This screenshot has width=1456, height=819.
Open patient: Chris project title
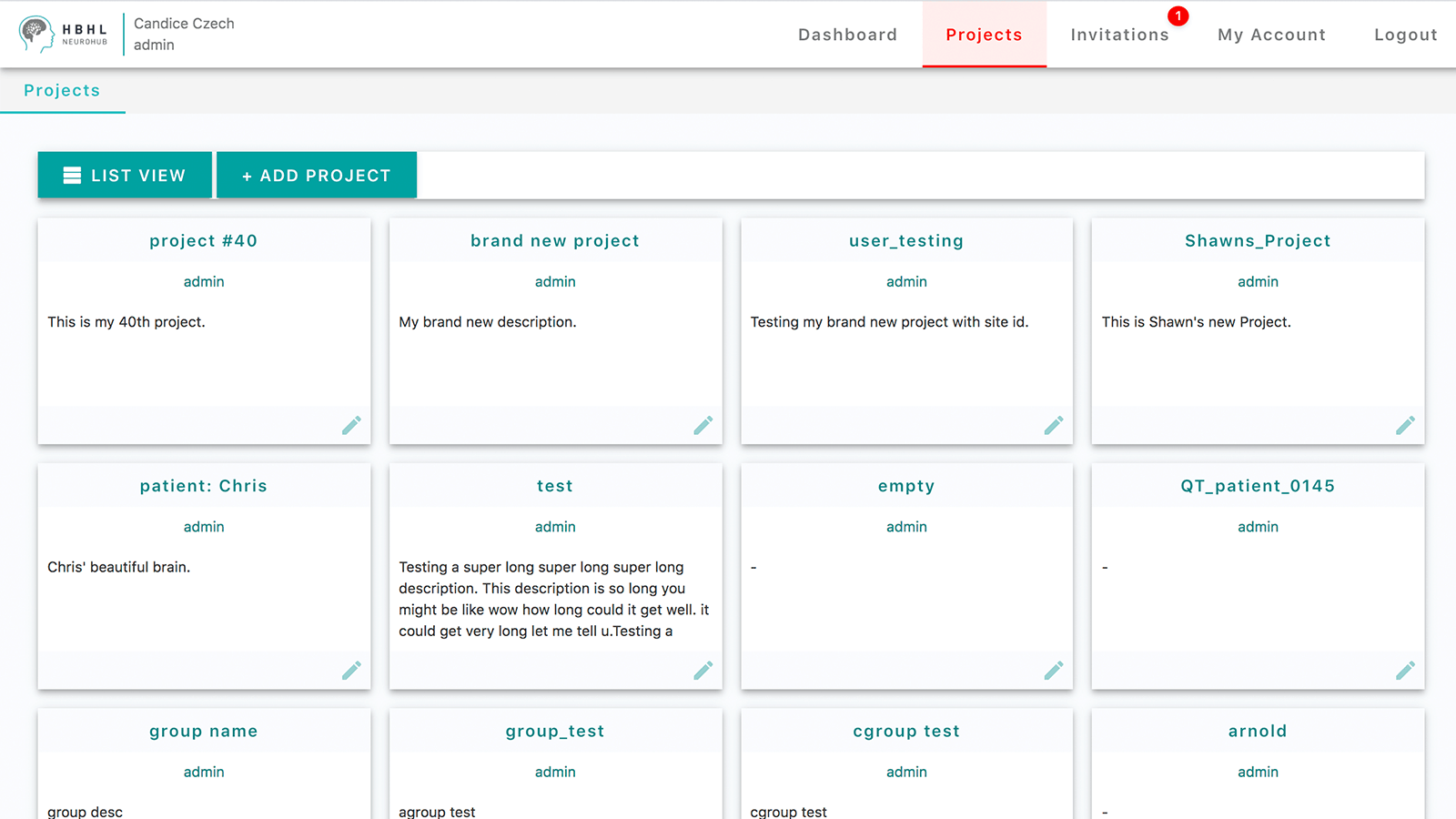[x=204, y=485]
